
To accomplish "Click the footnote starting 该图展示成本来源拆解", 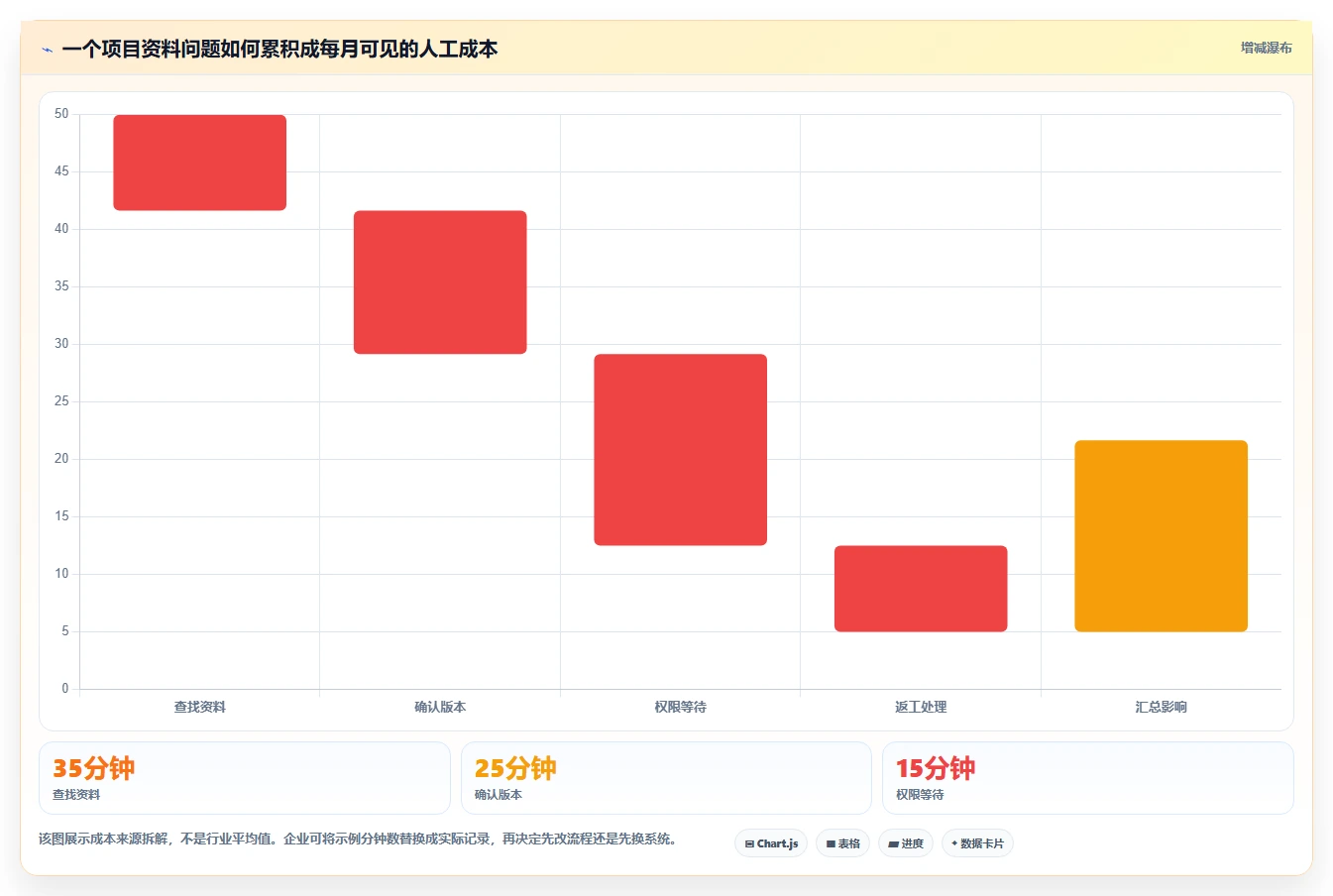I will click(x=361, y=839).
